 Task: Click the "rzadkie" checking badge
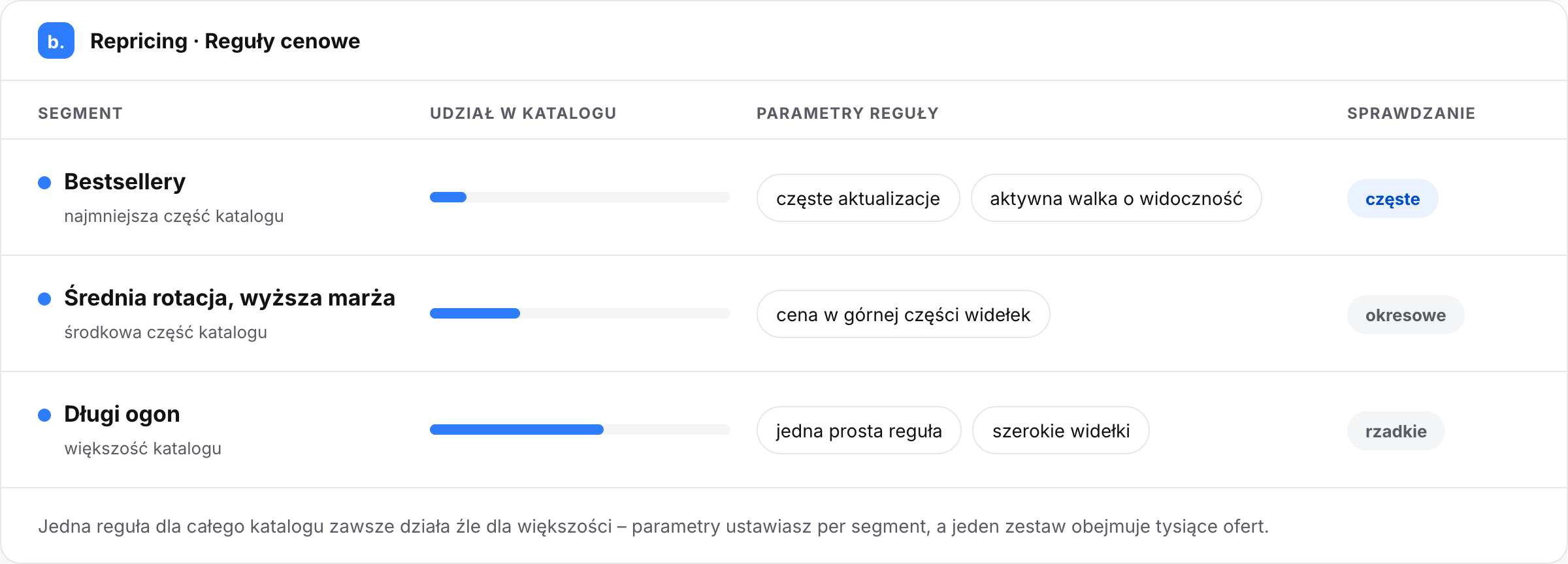(x=1396, y=431)
